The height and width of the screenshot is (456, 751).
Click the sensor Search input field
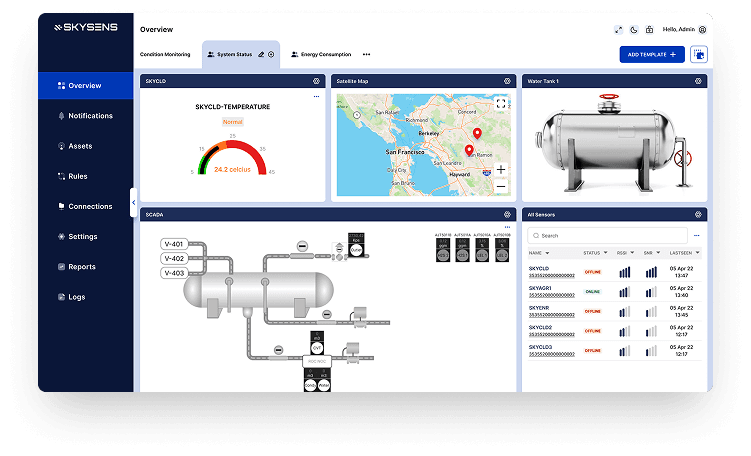click(x=610, y=236)
